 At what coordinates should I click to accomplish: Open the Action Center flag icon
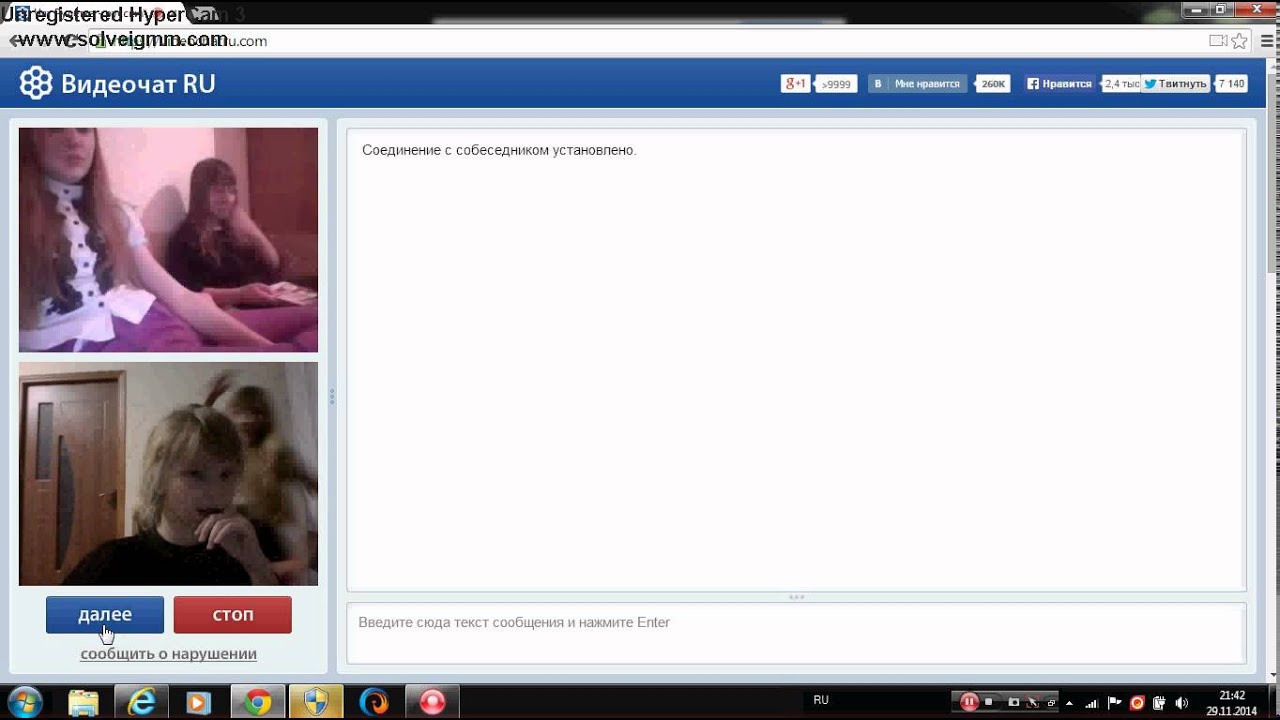point(1115,702)
